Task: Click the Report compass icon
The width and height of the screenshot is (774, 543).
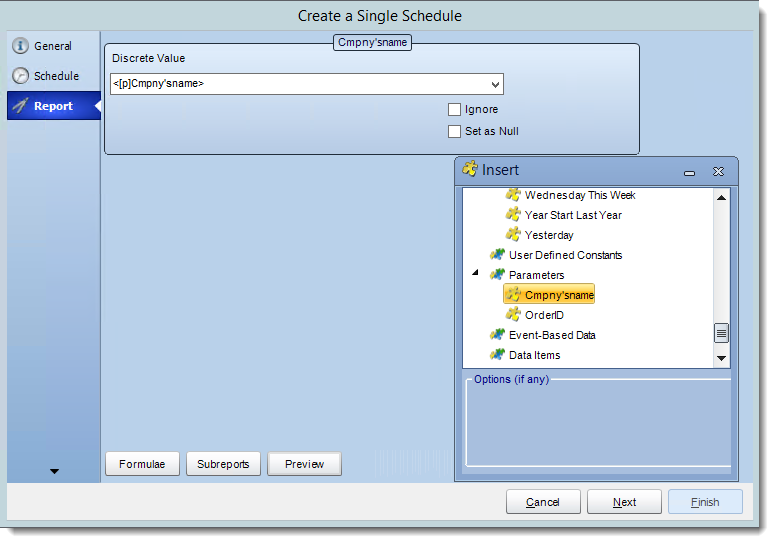Action: pos(20,106)
